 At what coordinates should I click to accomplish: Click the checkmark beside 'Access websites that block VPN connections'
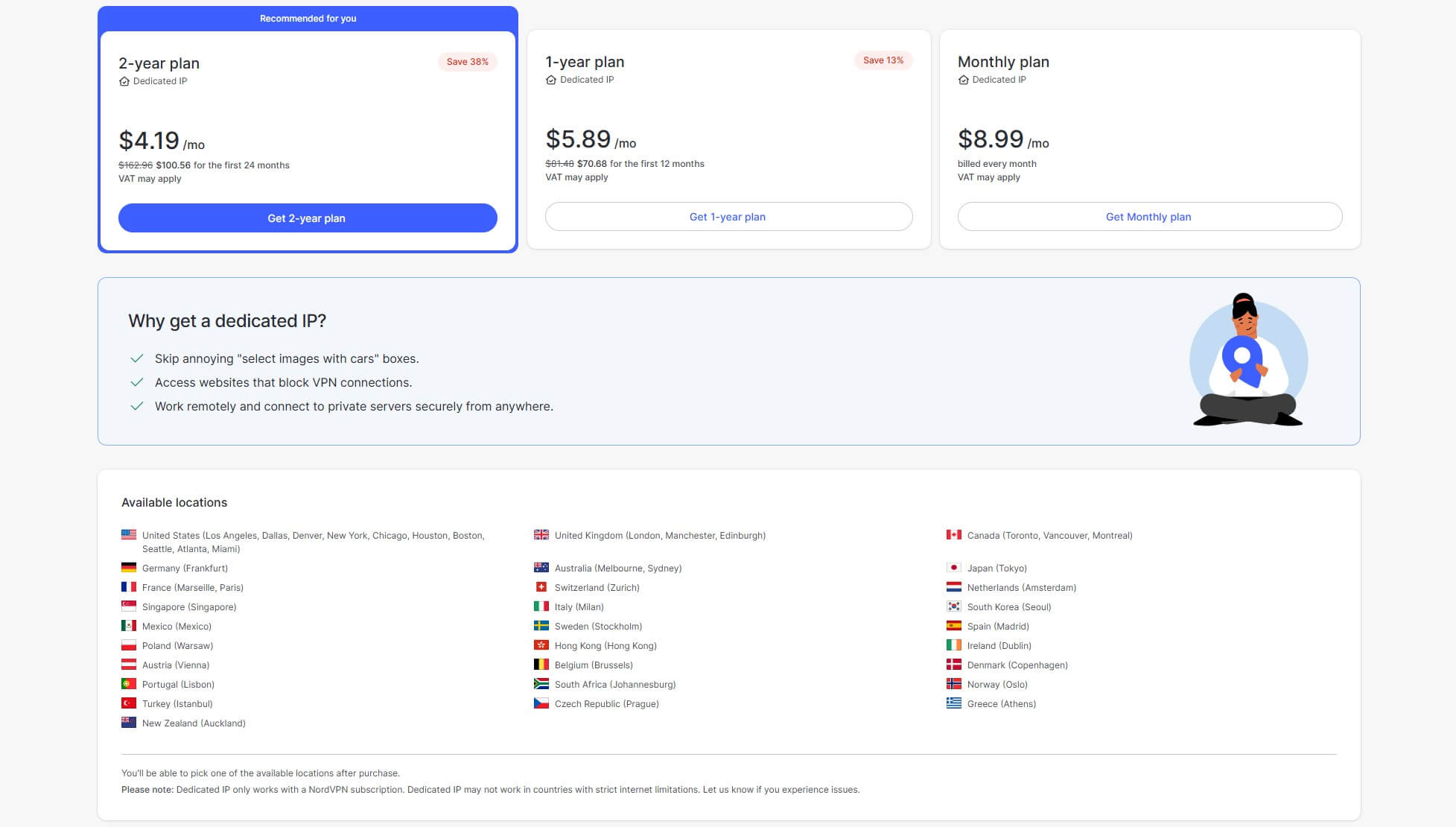(x=137, y=381)
